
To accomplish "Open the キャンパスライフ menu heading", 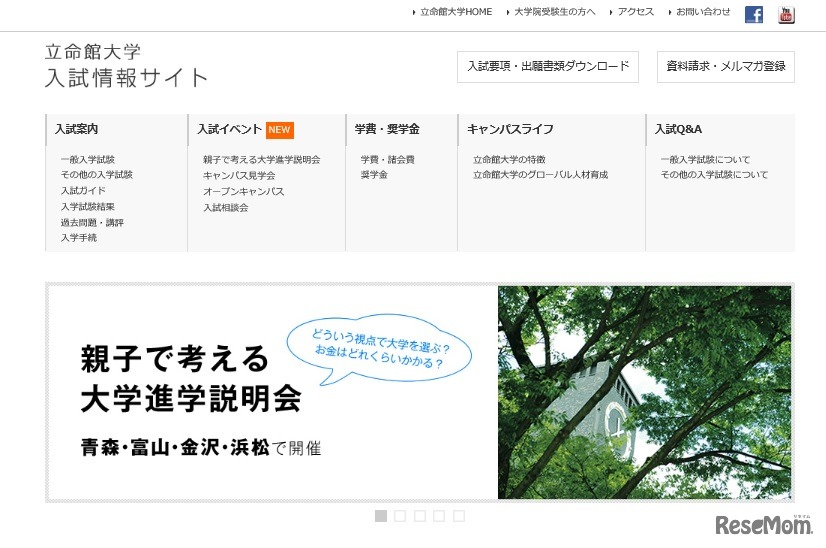I will tap(510, 129).
